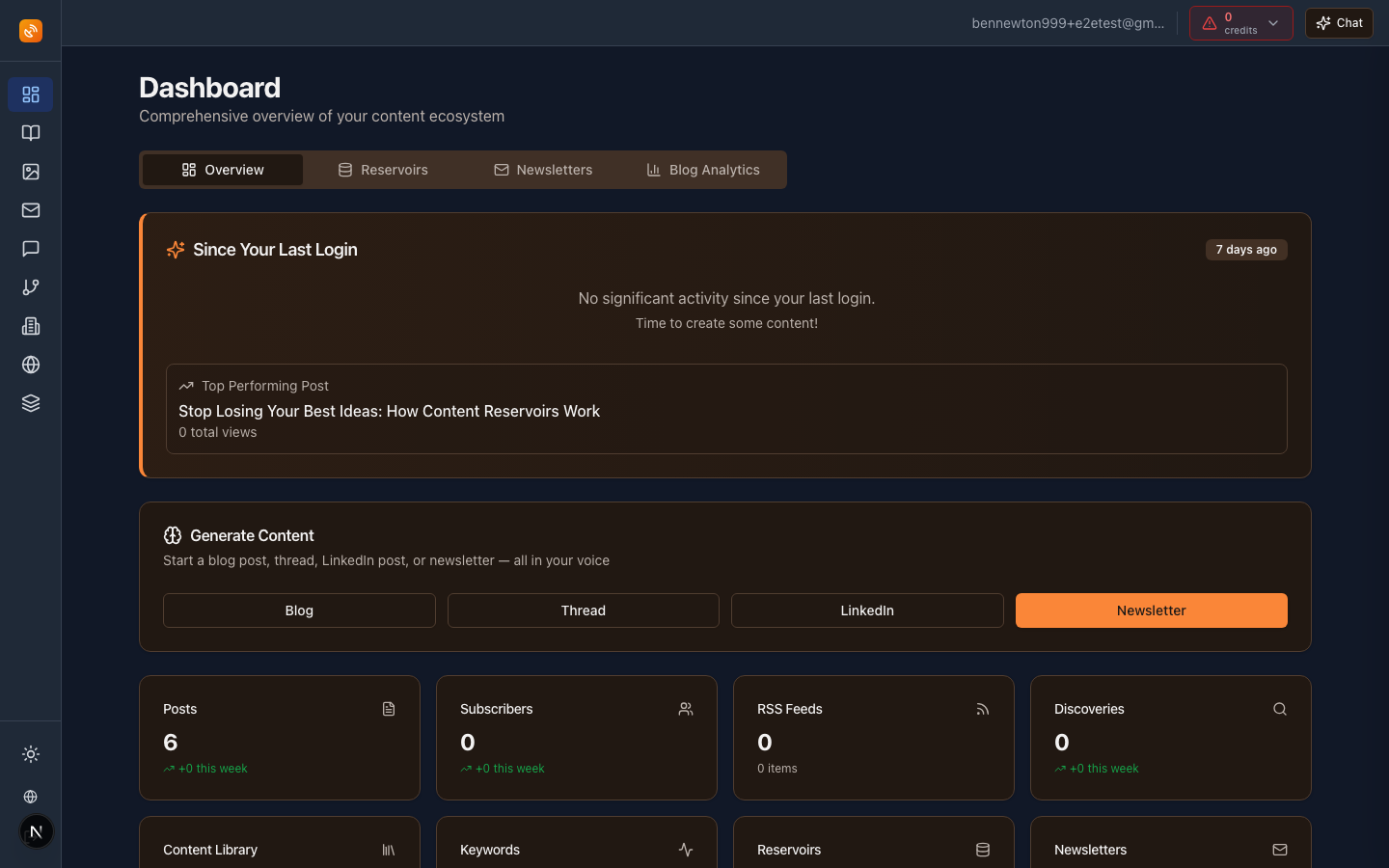This screenshot has height=868, width=1389.
Task: Click the magnifier icon on the Discoveries card
Action: 1280,709
